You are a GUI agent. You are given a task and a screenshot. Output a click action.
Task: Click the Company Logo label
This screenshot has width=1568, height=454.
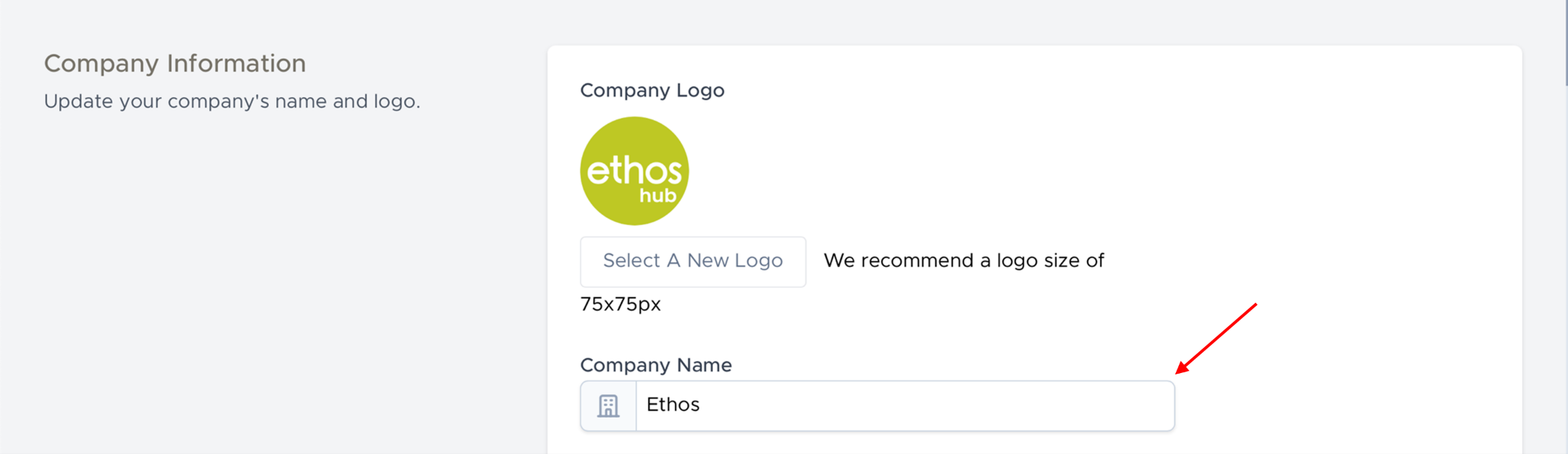652,90
